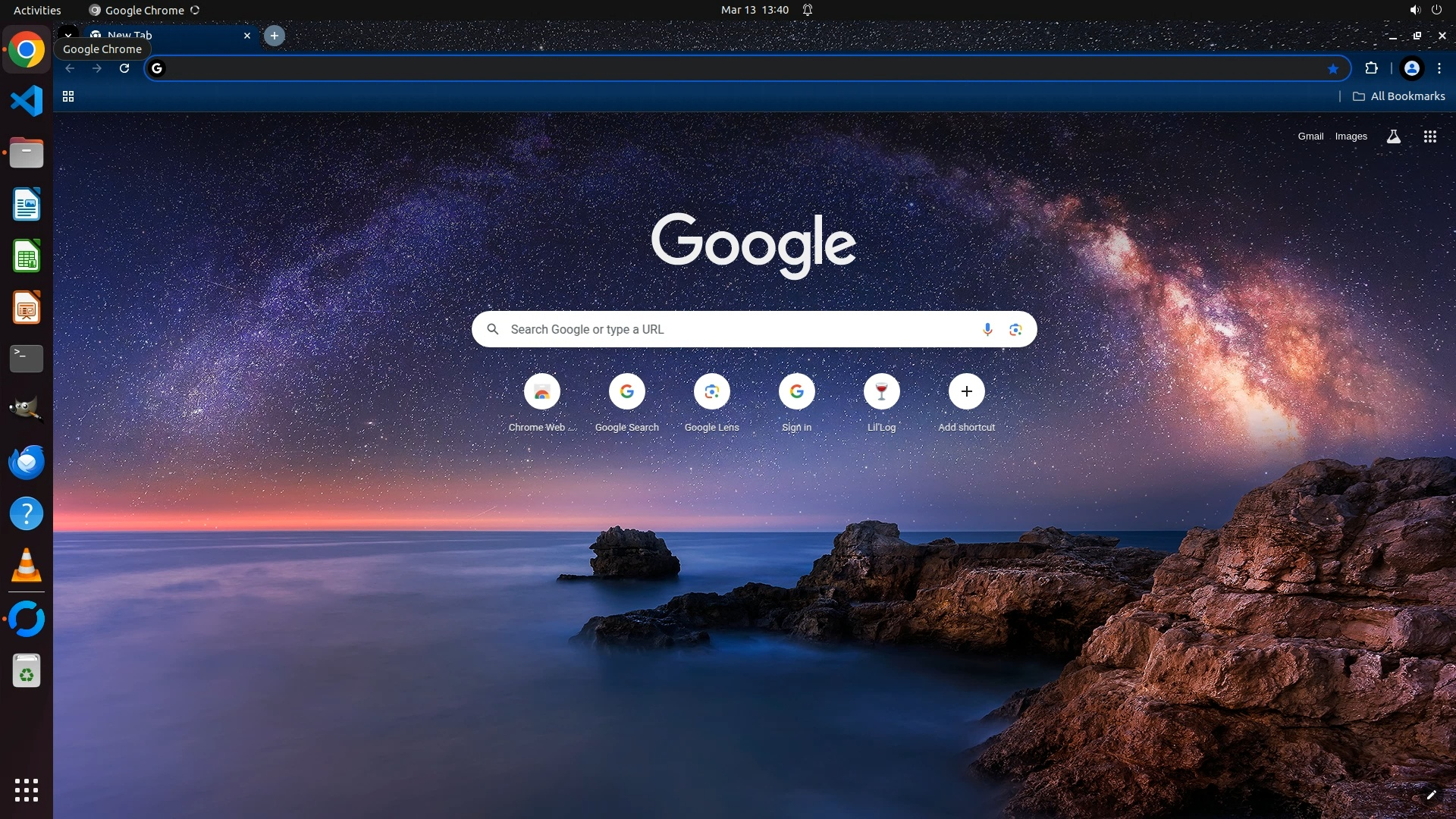The height and width of the screenshot is (819, 1456).
Task: Toggle bookmark star for this page
Action: 1332,69
